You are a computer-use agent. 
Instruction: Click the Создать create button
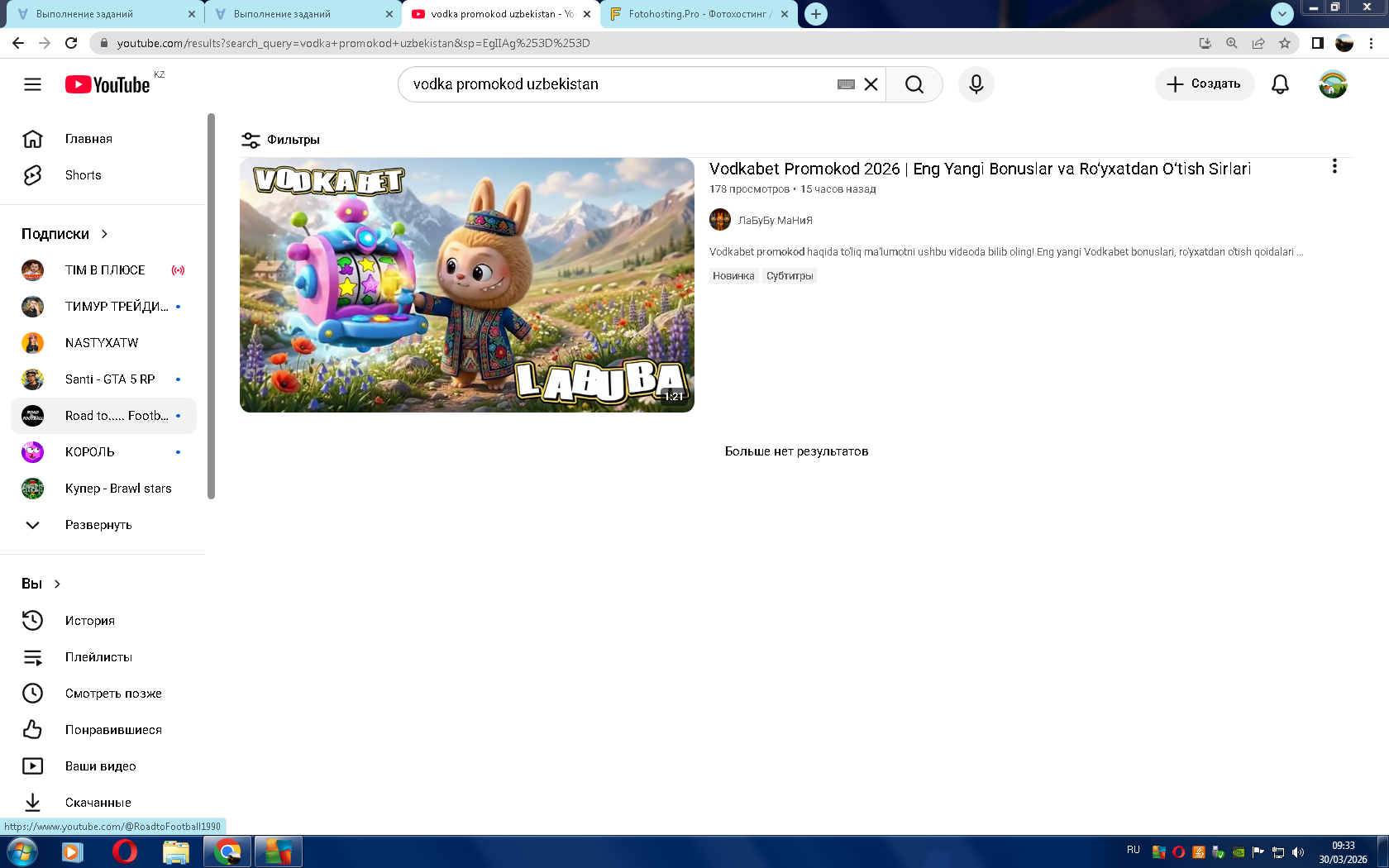click(1205, 84)
